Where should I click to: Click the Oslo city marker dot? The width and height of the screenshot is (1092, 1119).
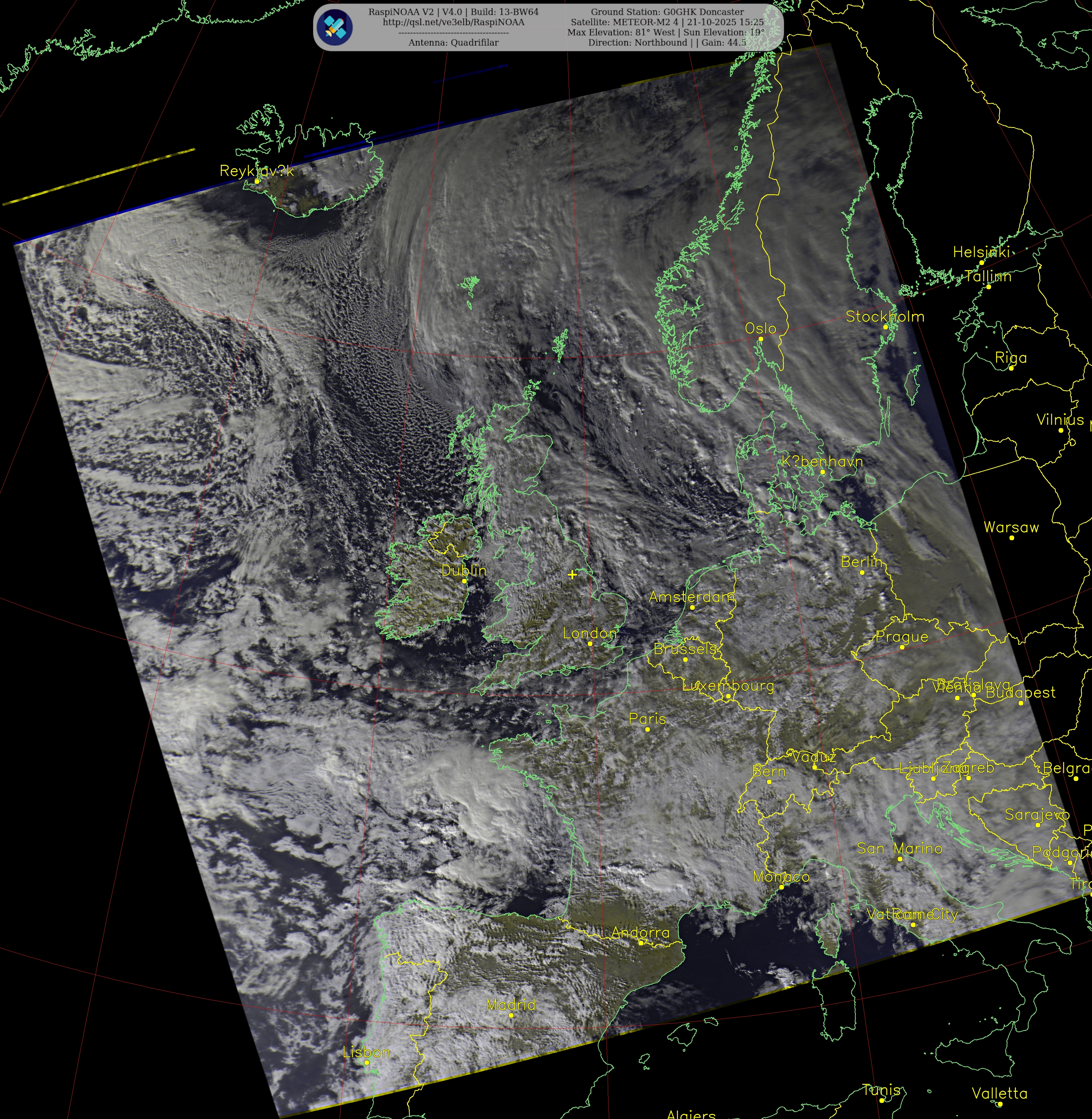(761, 339)
